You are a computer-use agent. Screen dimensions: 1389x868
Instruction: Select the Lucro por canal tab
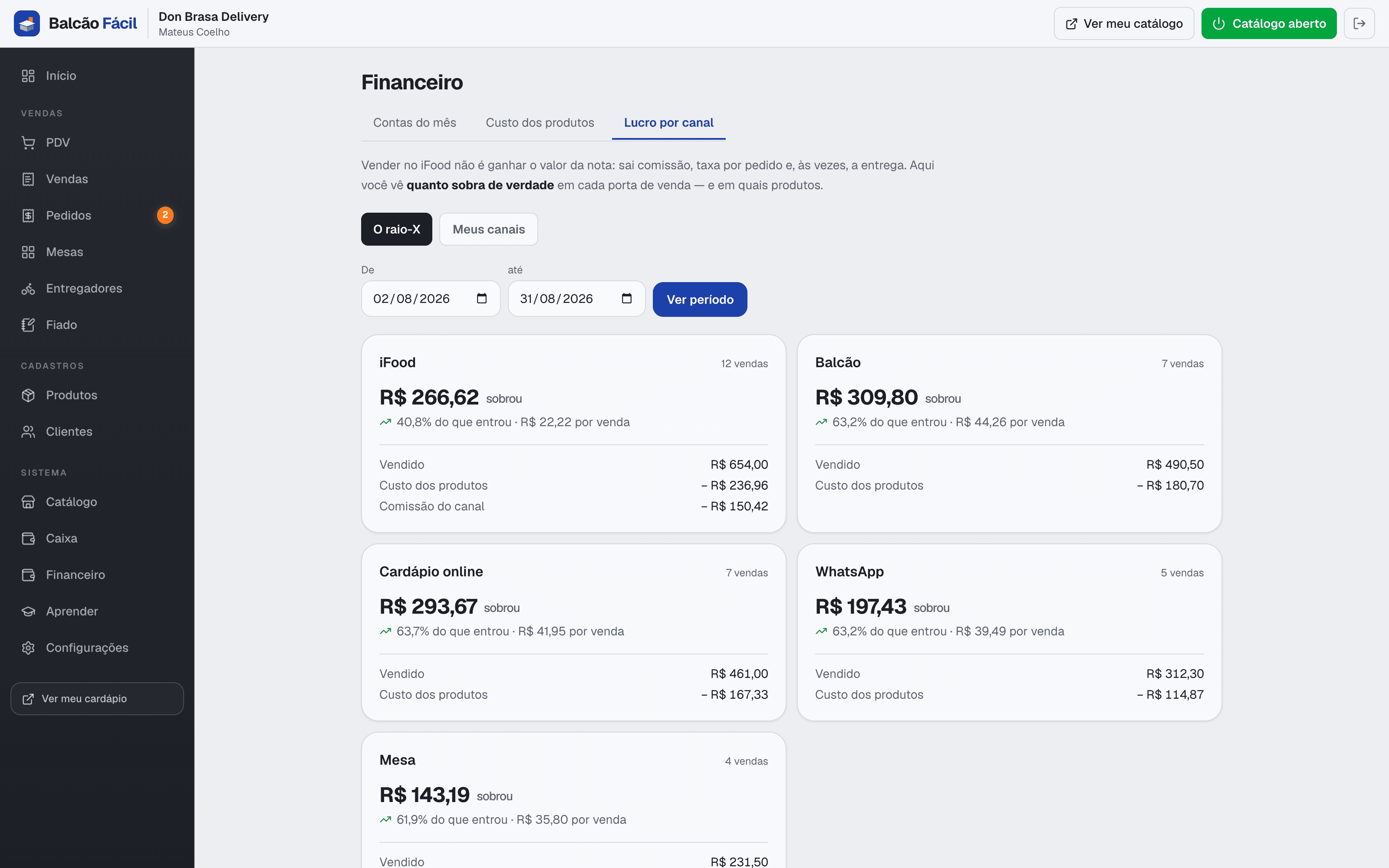pyautogui.click(x=668, y=123)
